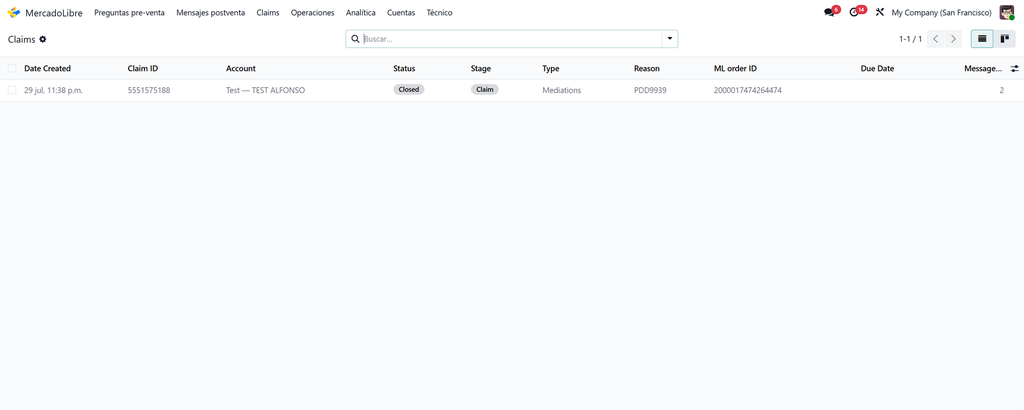Screen dimensions: 1024x410
Task: Expand the search options dropdown arrow
Action: coord(669,39)
